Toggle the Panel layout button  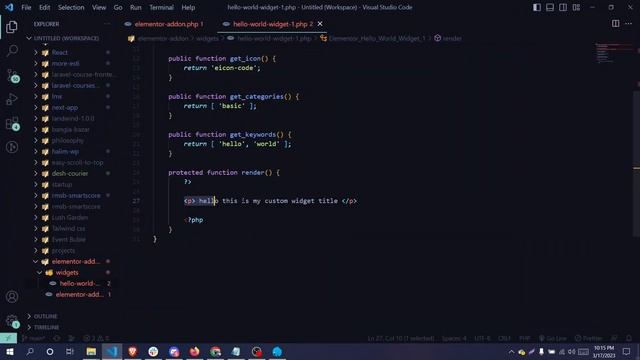tap(550, 7)
